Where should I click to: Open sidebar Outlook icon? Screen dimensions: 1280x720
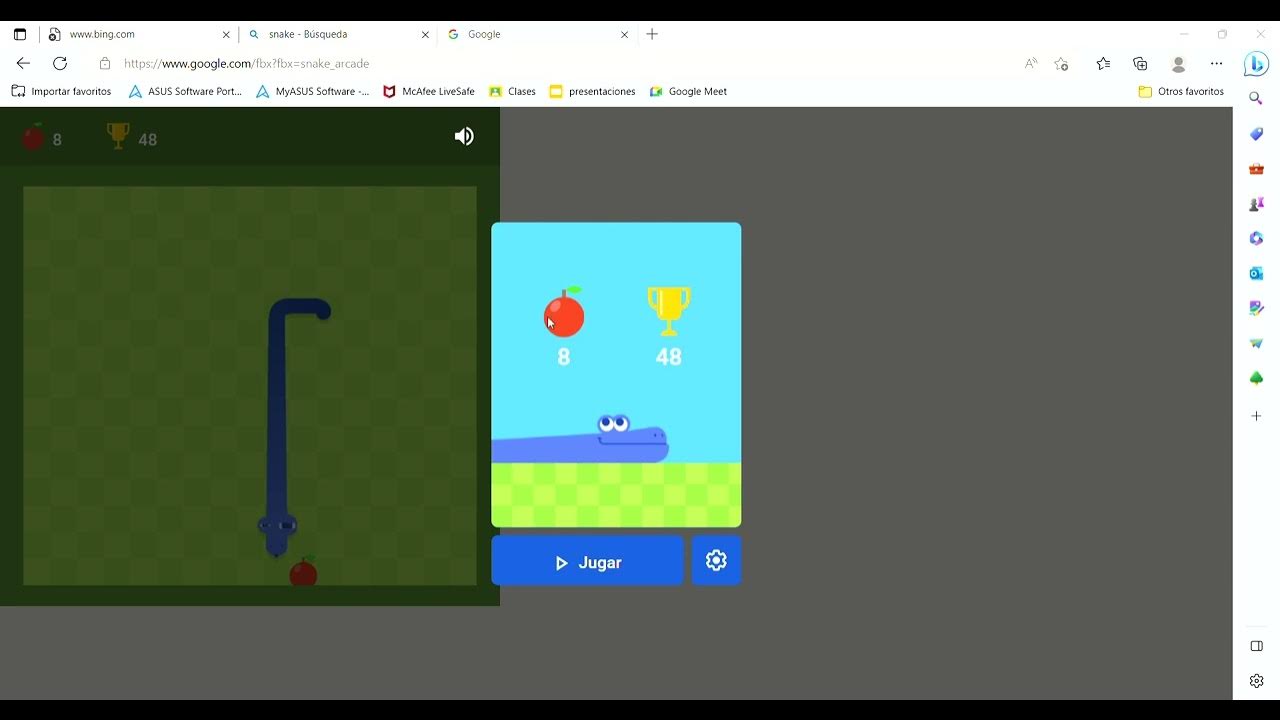[x=1256, y=273]
